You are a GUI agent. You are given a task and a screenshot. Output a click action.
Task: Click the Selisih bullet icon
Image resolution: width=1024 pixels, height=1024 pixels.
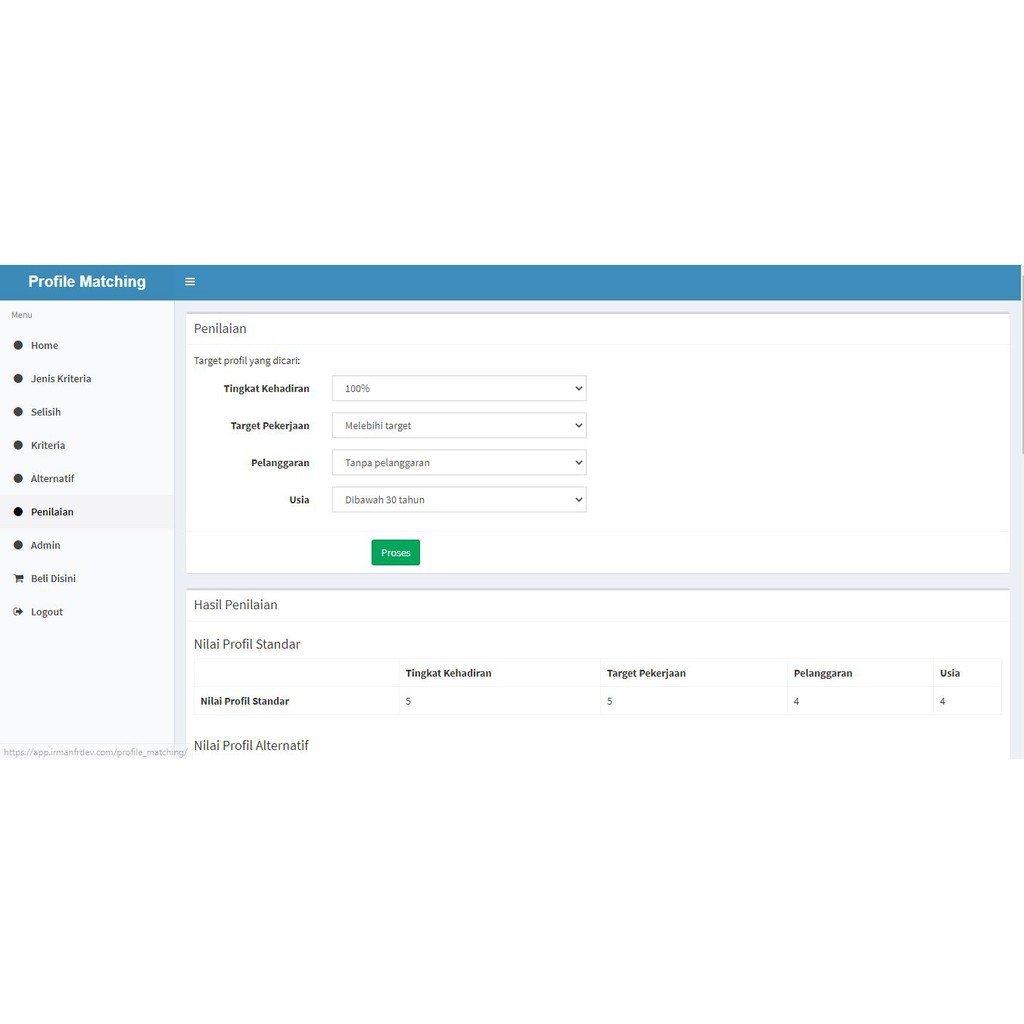tap(18, 412)
